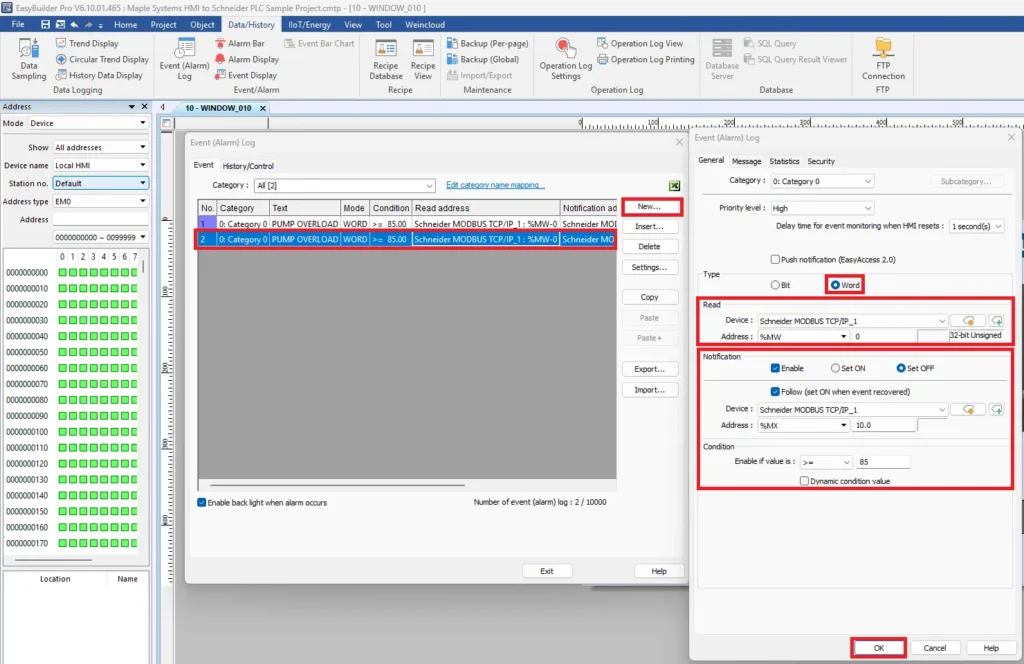1024x664 pixels.
Task: Select the Word type radio button
Action: click(x=835, y=285)
